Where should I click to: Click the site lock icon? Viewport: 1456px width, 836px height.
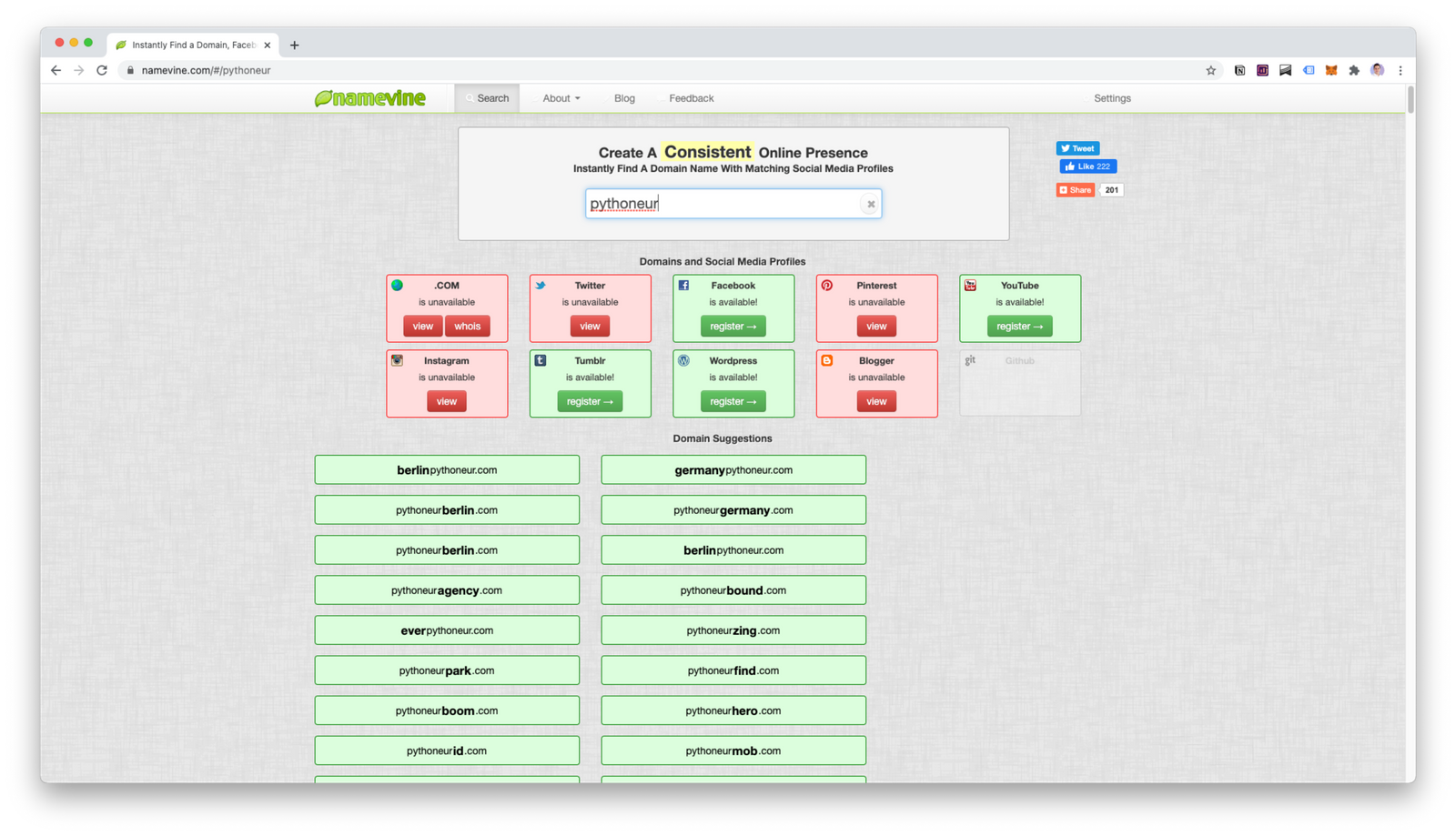click(130, 70)
